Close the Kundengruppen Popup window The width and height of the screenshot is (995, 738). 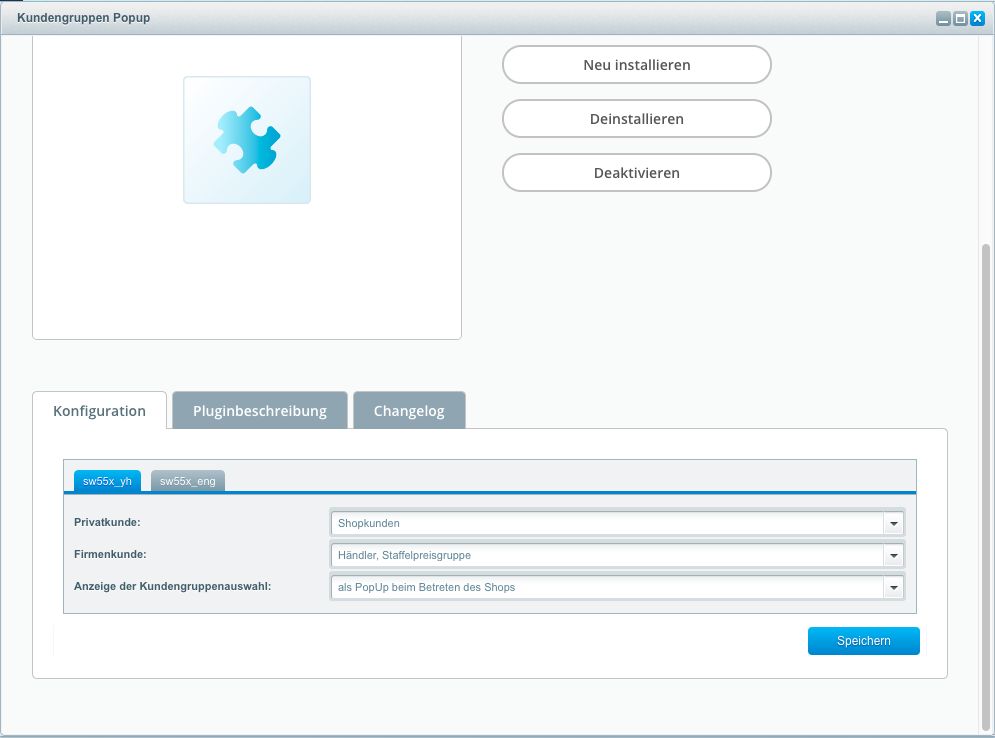pos(977,18)
